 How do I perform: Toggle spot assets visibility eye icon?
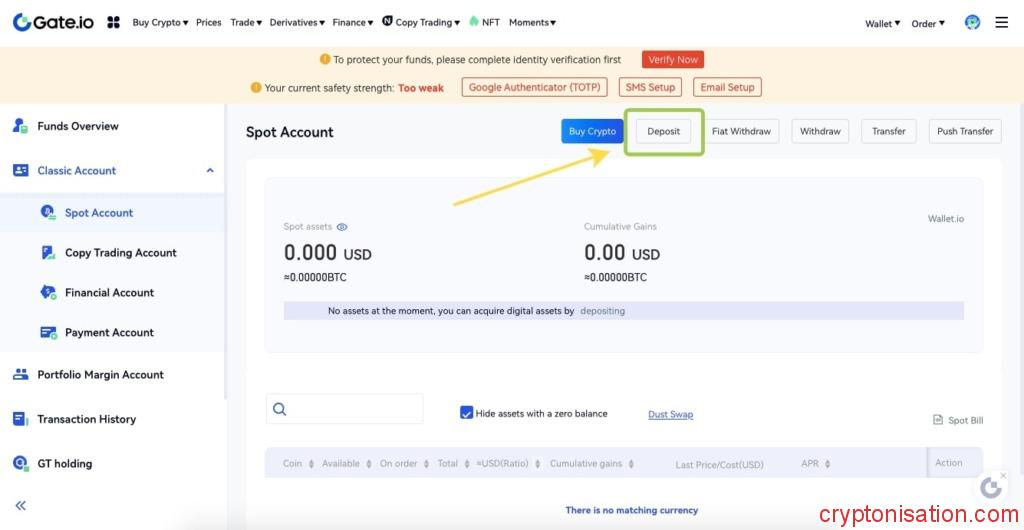click(x=342, y=227)
